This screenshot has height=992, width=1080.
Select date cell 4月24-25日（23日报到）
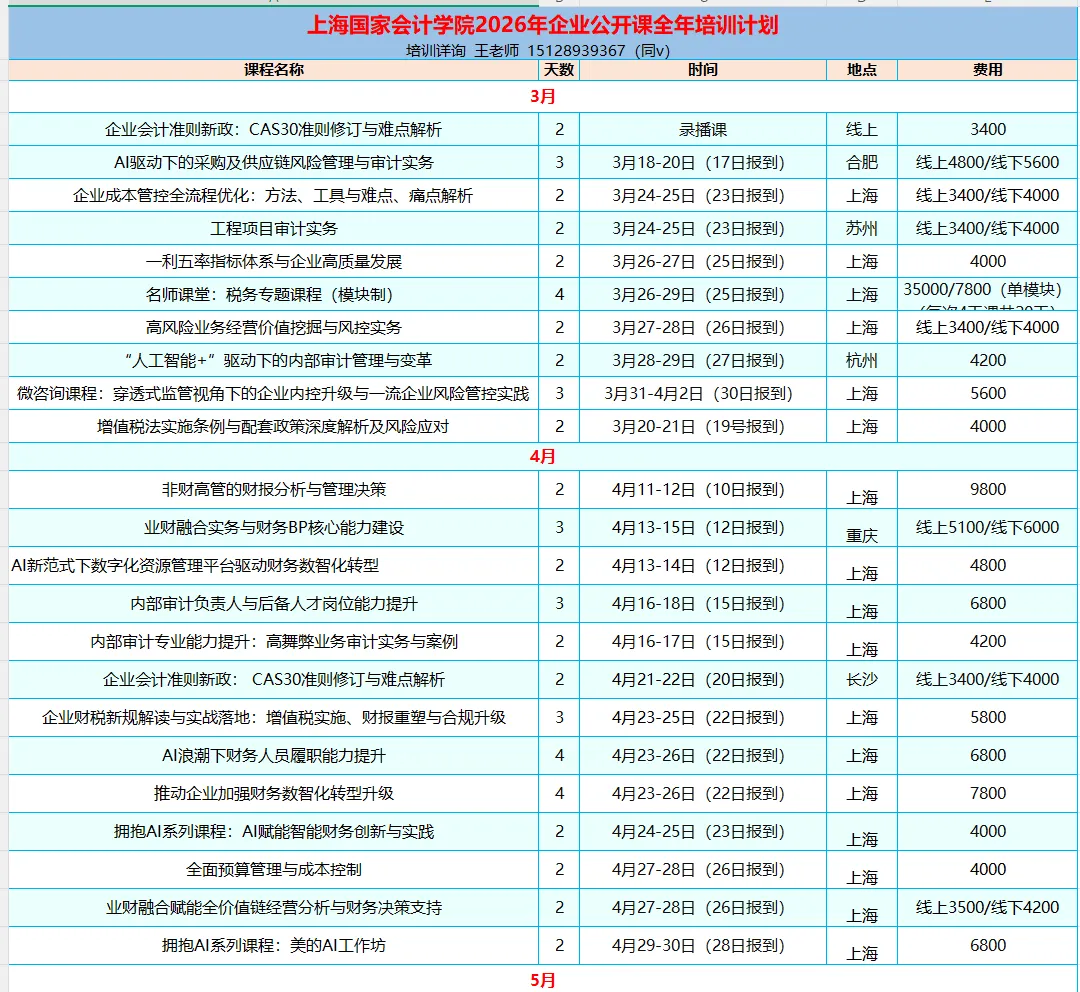click(x=703, y=831)
